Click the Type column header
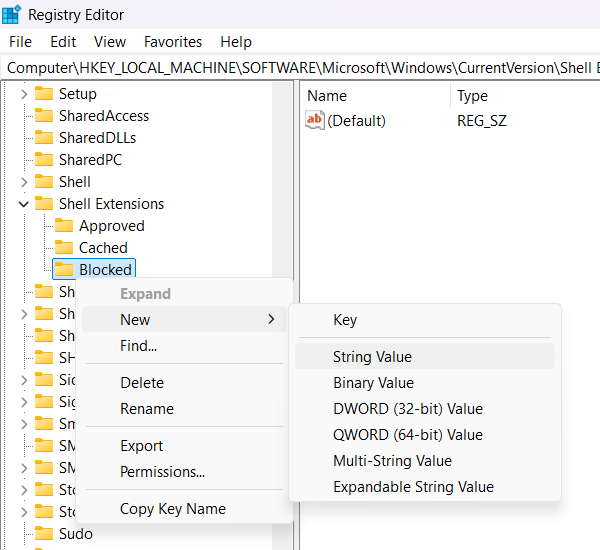The image size is (600, 550). tap(472, 96)
